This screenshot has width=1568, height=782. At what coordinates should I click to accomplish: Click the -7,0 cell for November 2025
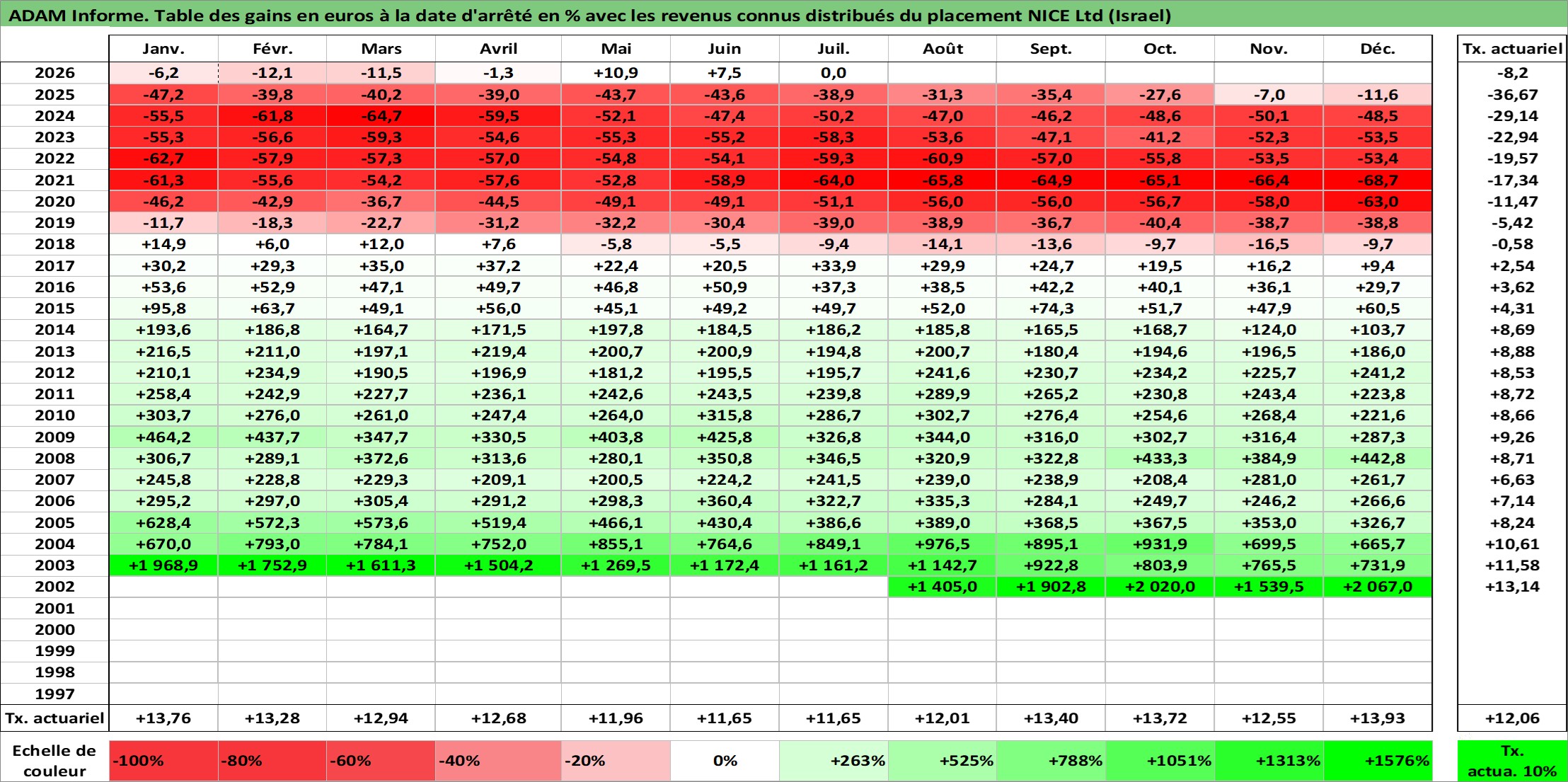click(x=1269, y=95)
